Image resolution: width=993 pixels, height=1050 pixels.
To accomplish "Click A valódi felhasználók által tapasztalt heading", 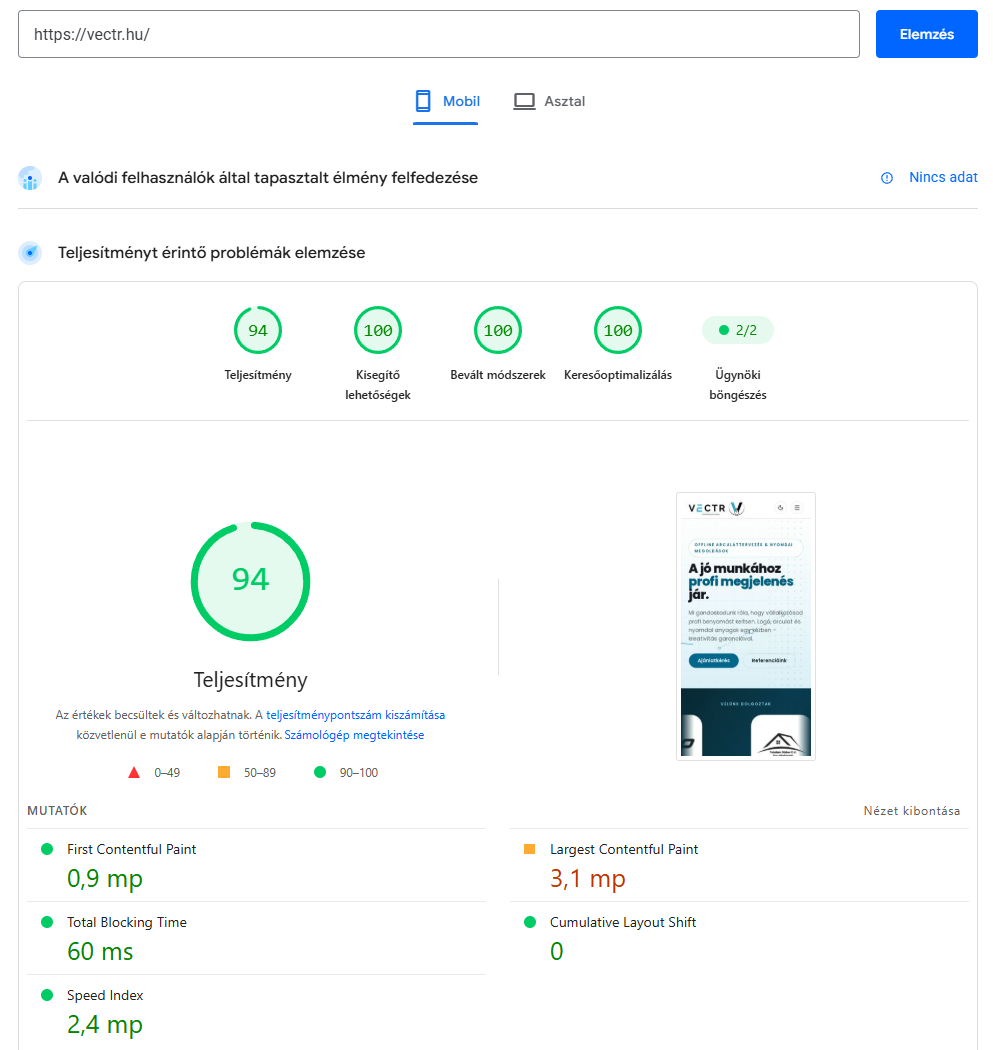I will click(268, 178).
